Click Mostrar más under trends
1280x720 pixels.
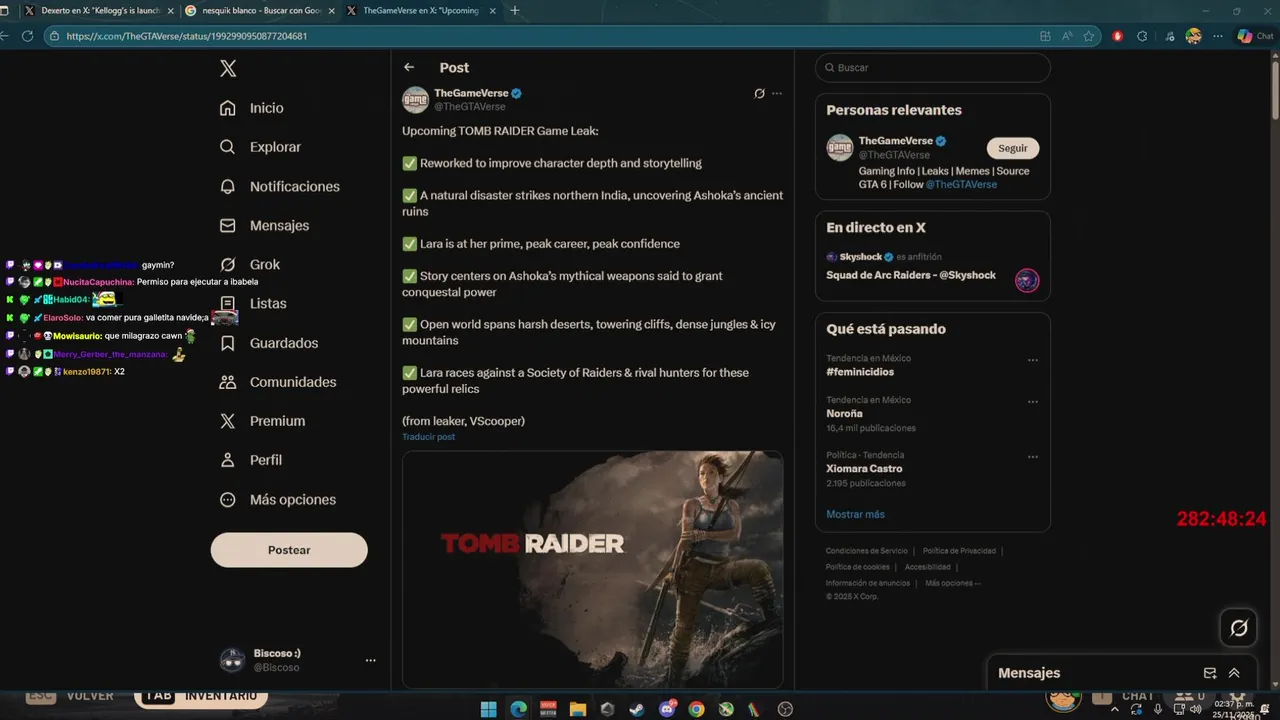855,514
